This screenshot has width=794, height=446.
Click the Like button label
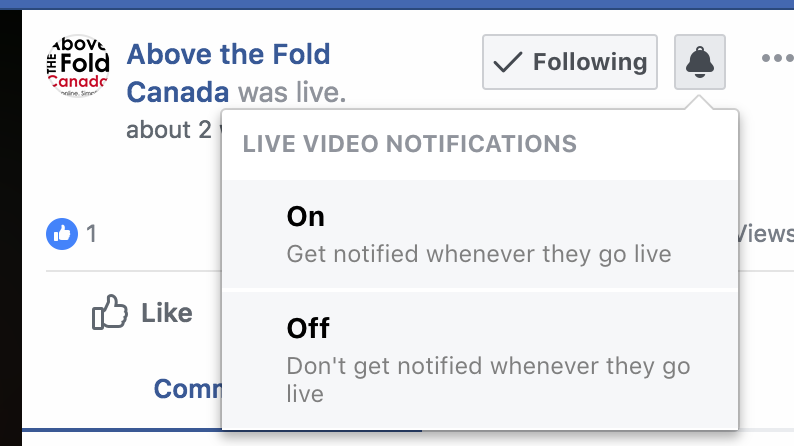pyautogui.click(x=166, y=313)
